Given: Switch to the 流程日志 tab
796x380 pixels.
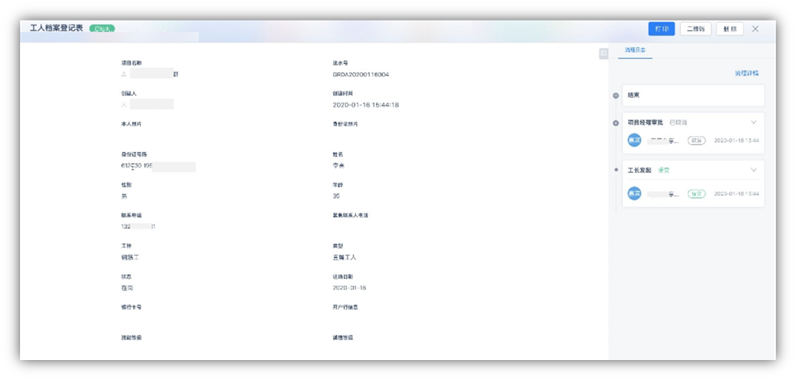Looking at the screenshot, I should [635, 50].
